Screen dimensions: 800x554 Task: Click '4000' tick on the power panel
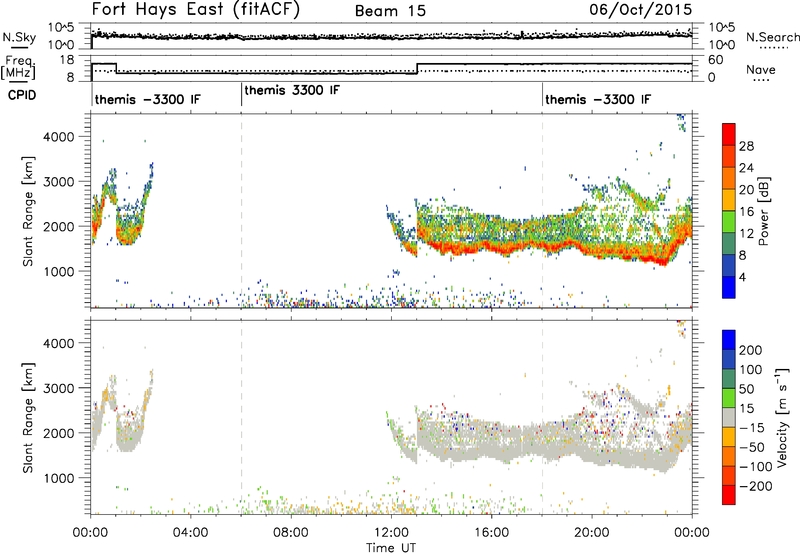58,137
